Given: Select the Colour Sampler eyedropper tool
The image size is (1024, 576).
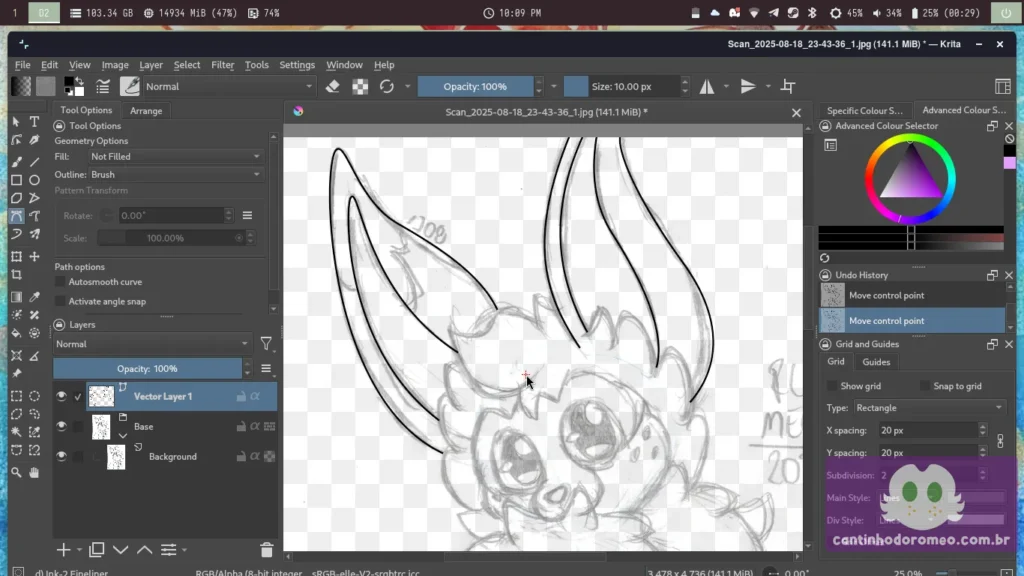Looking at the screenshot, I should tap(35, 297).
